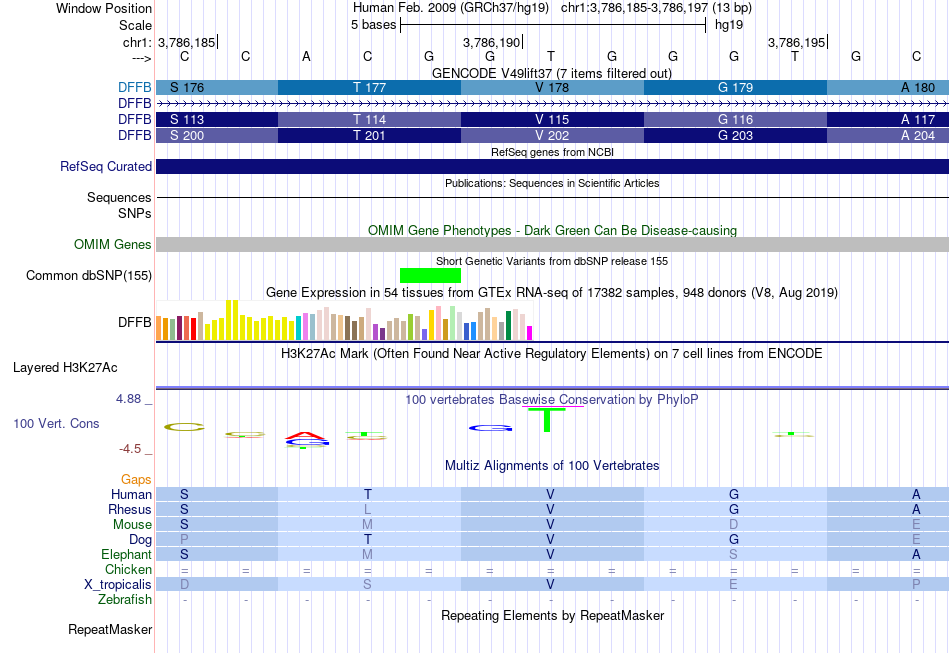
Task: Click DFFB label beside the S 176 row
Action: [135, 87]
